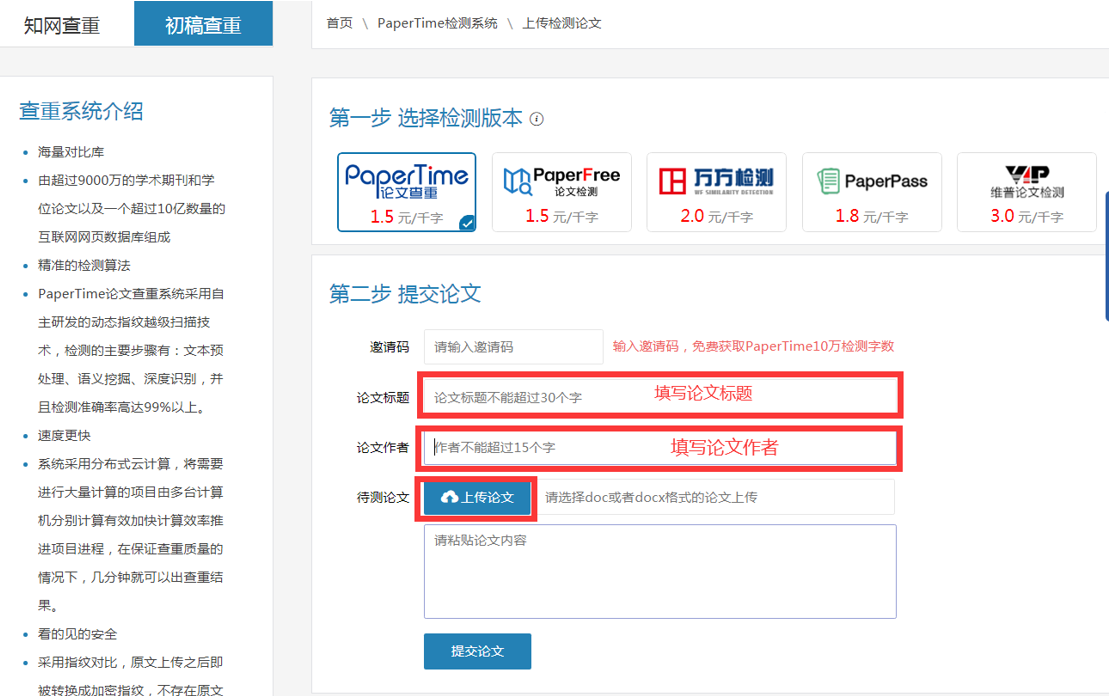Switch to the 知网查重 tab
Screen dimensions: 1110x696
click(x=62, y=25)
